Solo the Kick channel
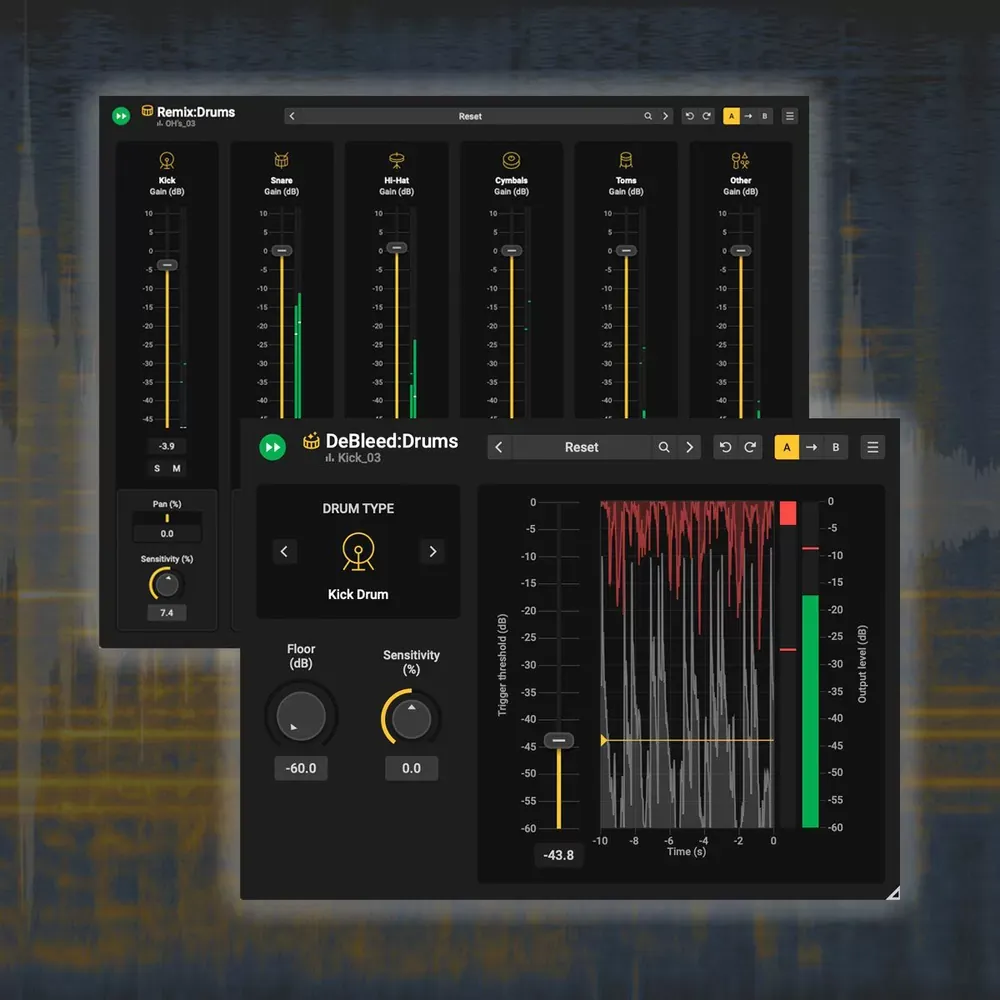Image resolution: width=1000 pixels, height=1000 pixels. click(x=158, y=469)
